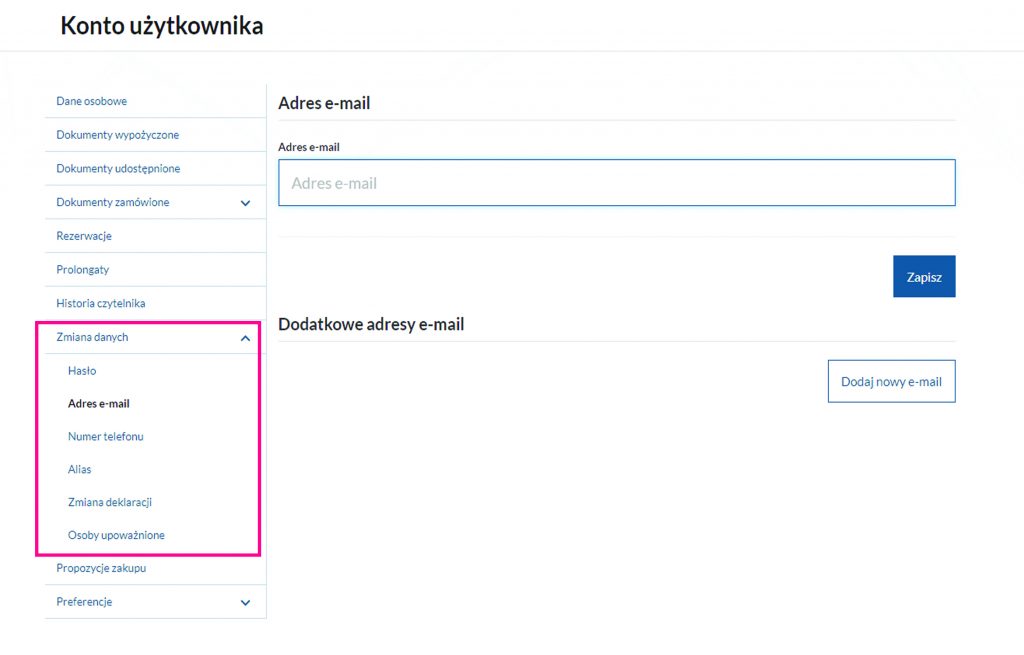Viewport: 1024px width, 655px height.
Task: Select Zmiana deklaracji option
Action: [110, 502]
